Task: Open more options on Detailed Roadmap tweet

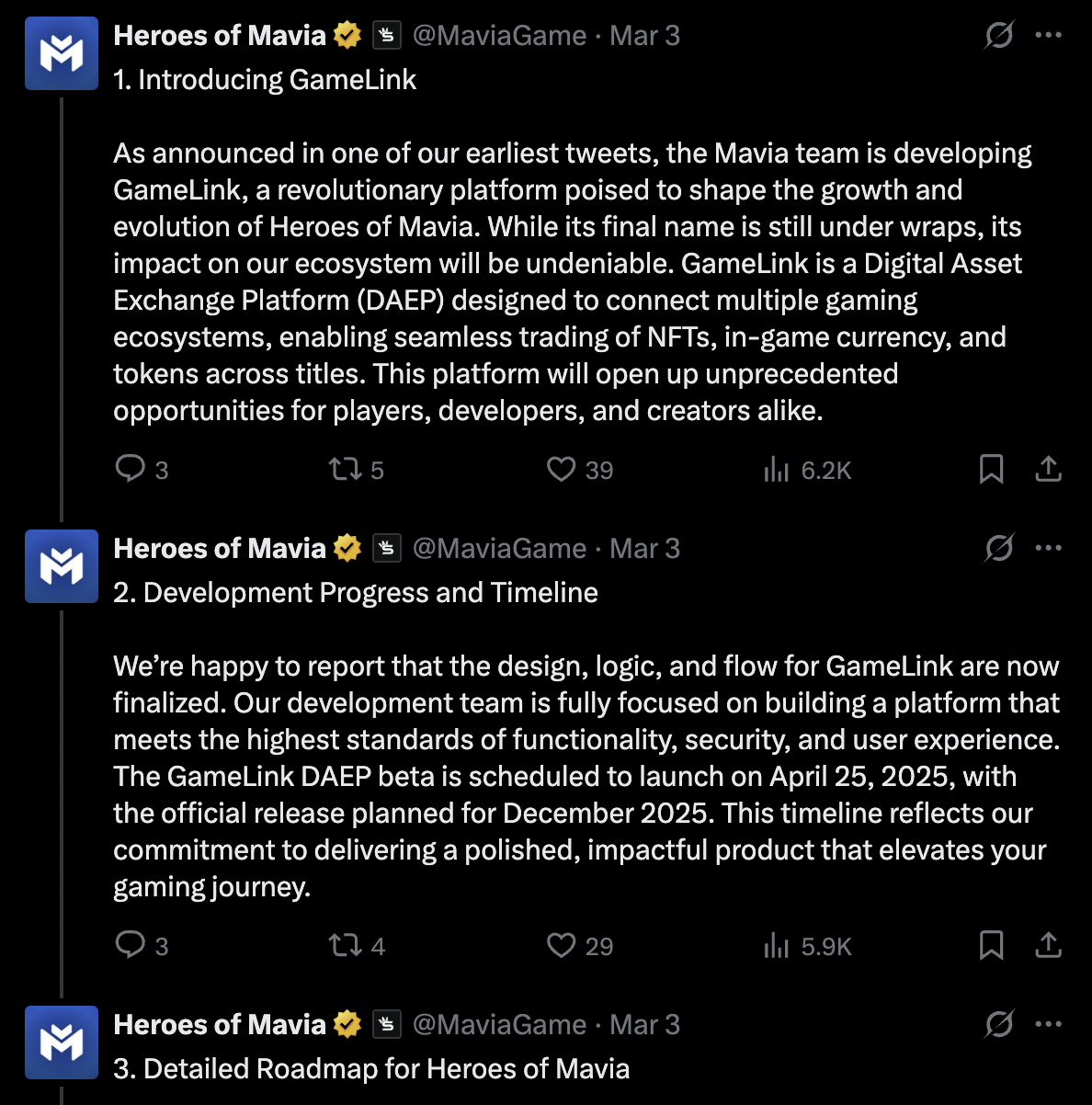Action: [x=1048, y=1024]
